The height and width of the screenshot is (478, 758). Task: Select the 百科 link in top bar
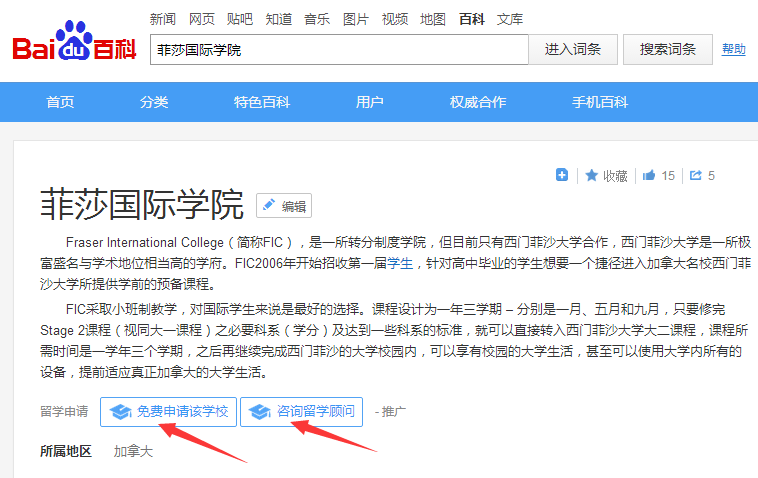[472, 19]
